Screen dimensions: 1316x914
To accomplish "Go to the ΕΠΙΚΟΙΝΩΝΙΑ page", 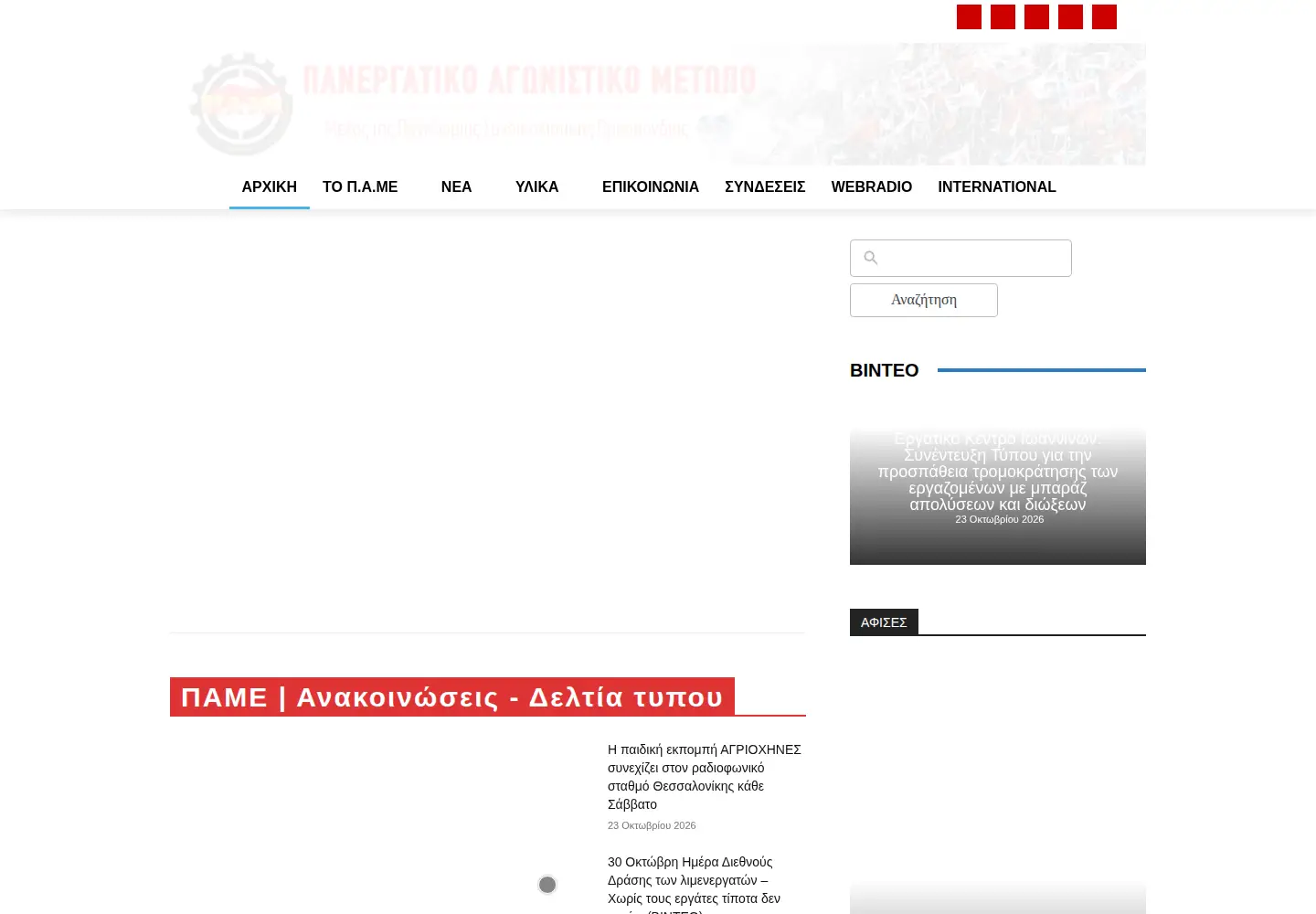I will tap(651, 186).
